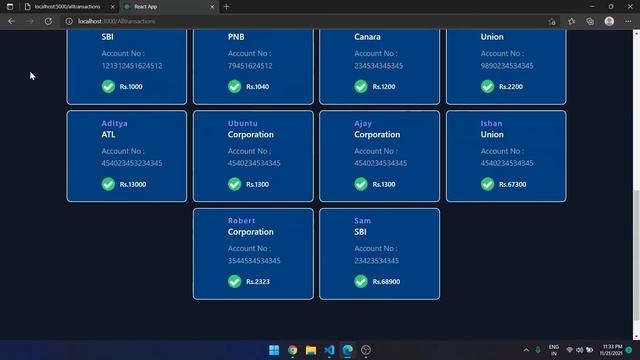Click the green checkmark beside Rs.68900
This screenshot has width=640, height=360.
[x=361, y=281]
